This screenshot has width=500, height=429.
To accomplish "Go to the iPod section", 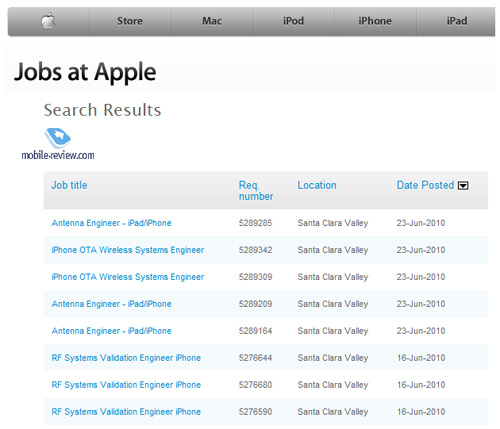I will (x=293, y=21).
